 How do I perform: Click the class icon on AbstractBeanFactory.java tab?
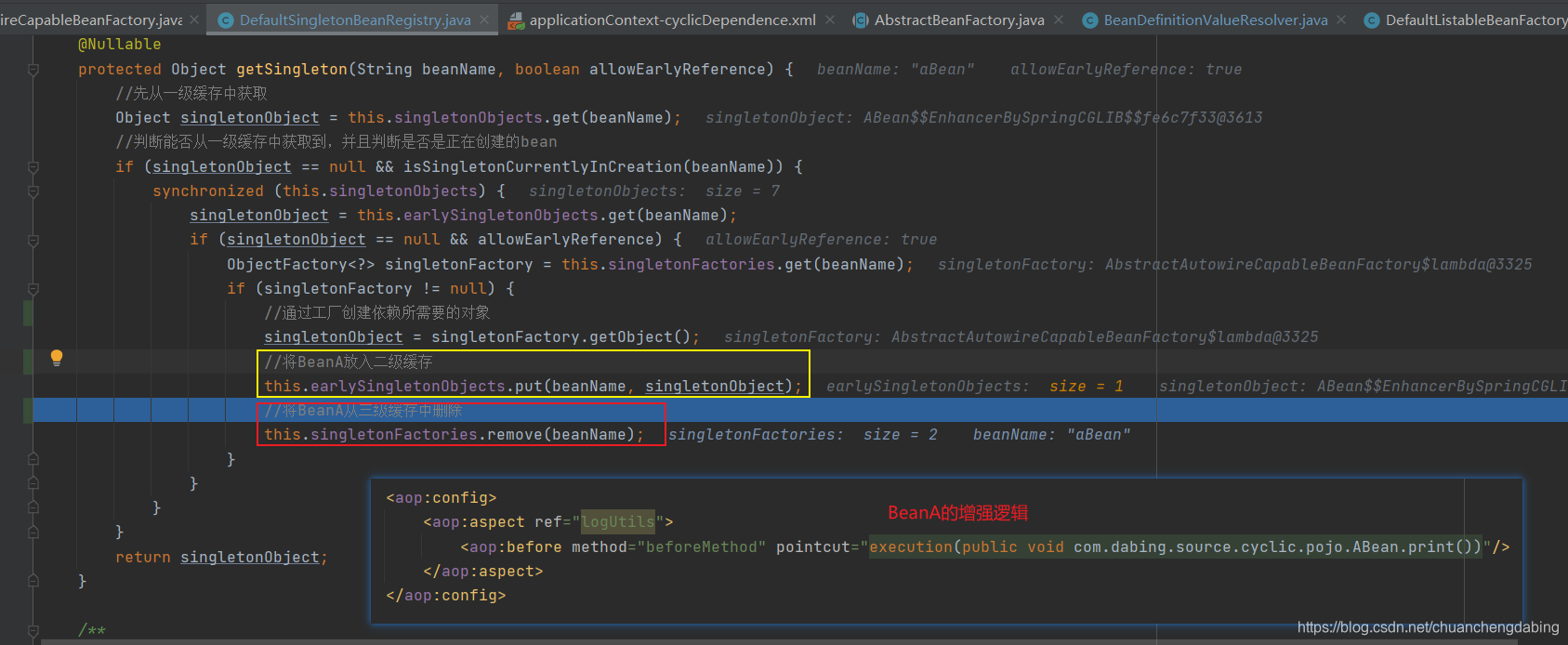[861, 20]
